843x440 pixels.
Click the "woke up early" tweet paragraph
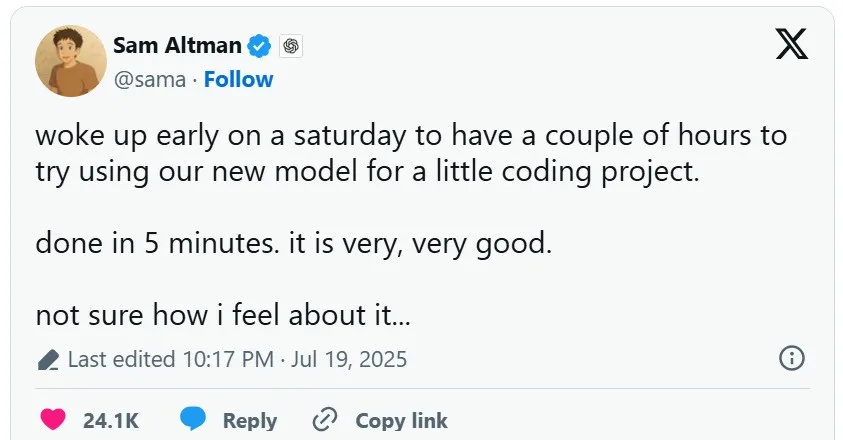tap(410, 152)
